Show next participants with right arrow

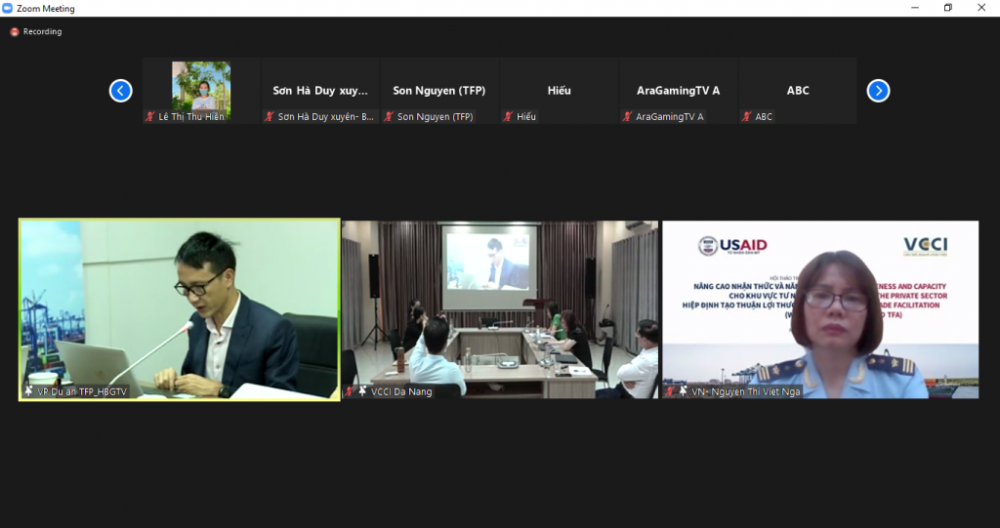pos(878,91)
